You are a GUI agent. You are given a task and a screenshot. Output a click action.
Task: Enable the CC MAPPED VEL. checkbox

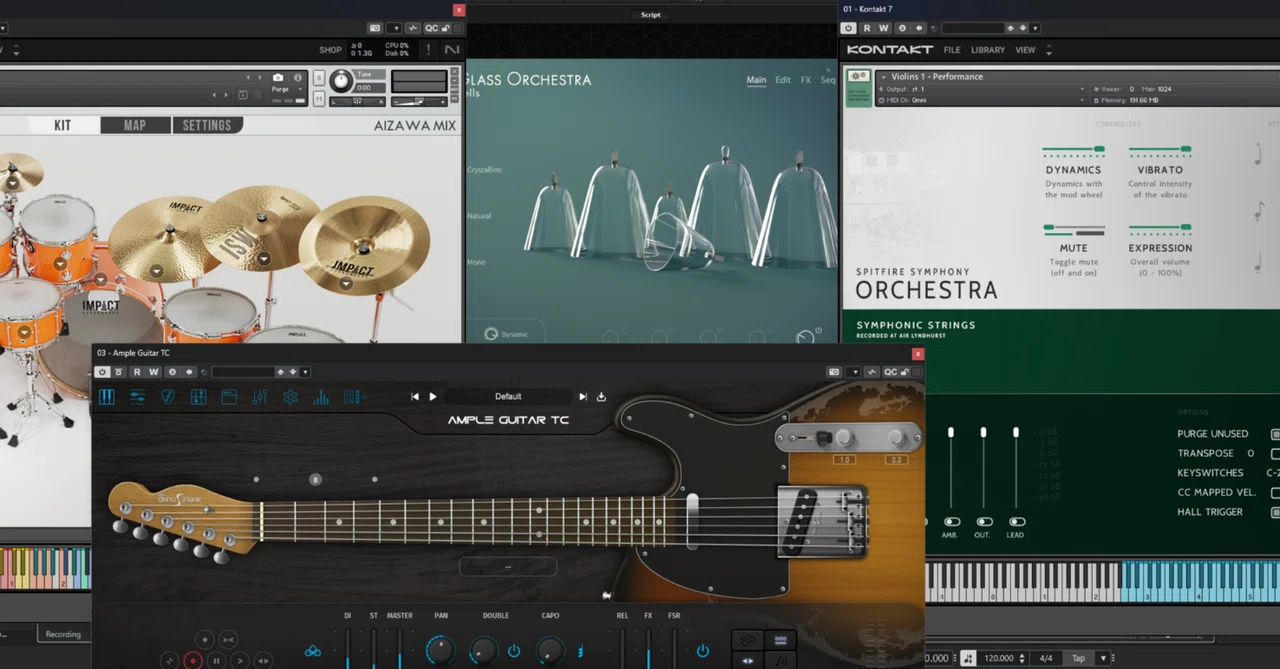[1275, 493]
